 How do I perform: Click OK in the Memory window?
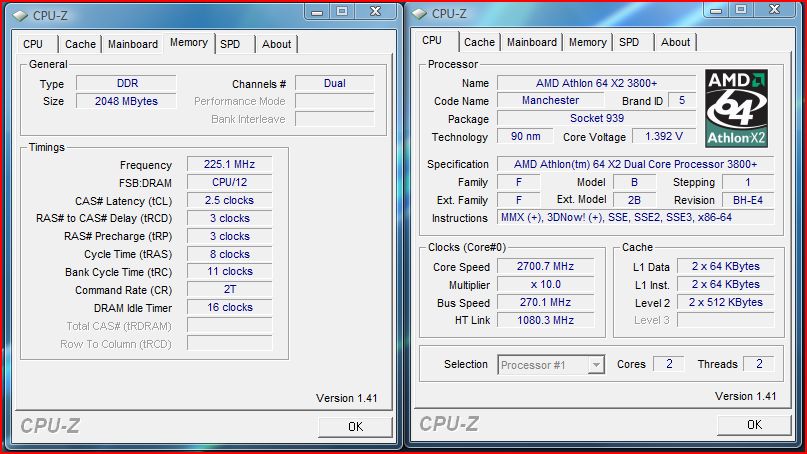(x=355, y=427)
